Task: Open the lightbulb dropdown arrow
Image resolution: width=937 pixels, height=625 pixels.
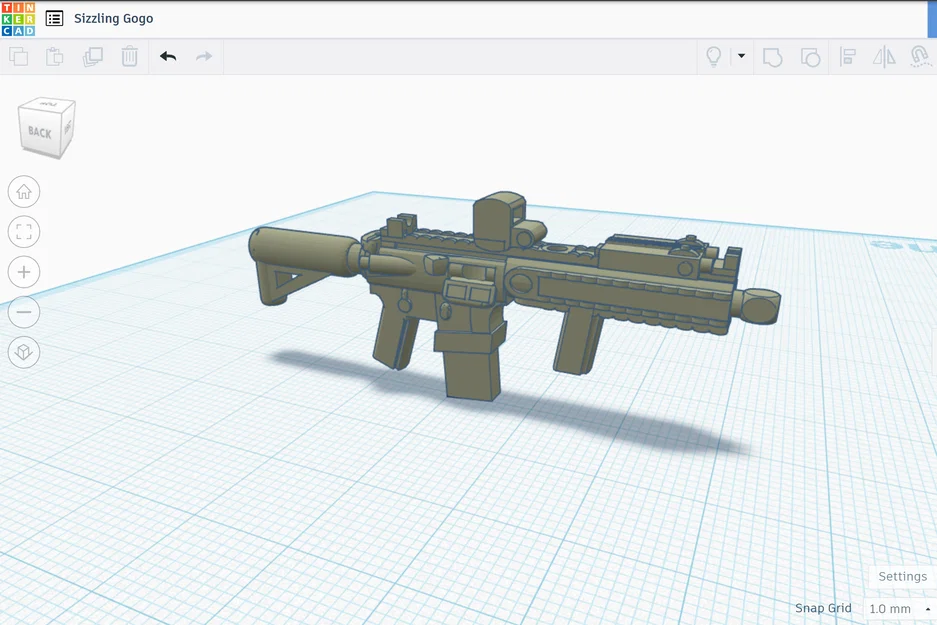Action: tap(739, 57)
